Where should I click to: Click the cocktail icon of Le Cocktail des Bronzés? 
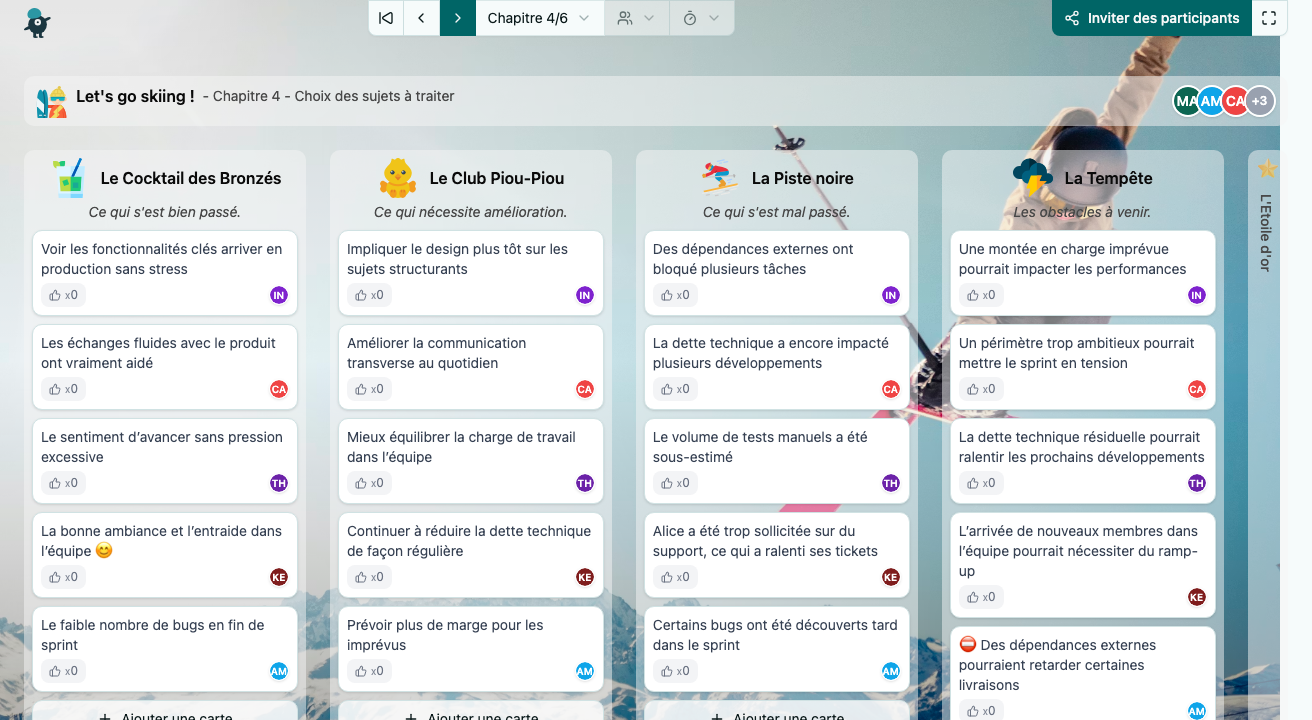click(69, 178)
